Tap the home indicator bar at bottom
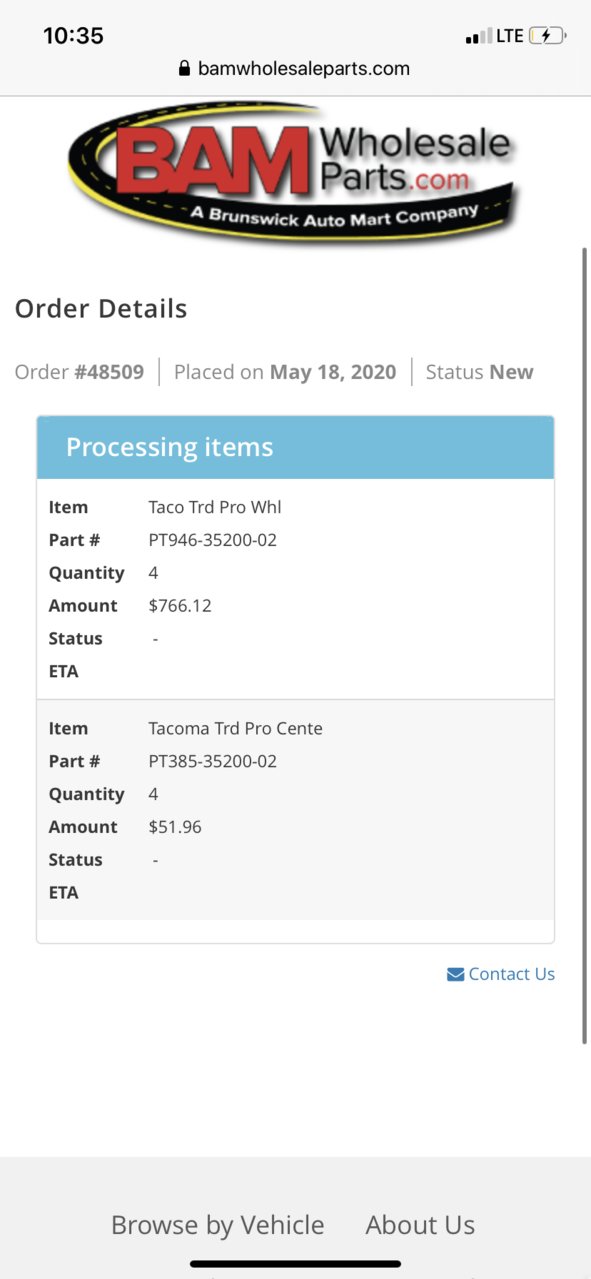 click(x=295, y=1264)
